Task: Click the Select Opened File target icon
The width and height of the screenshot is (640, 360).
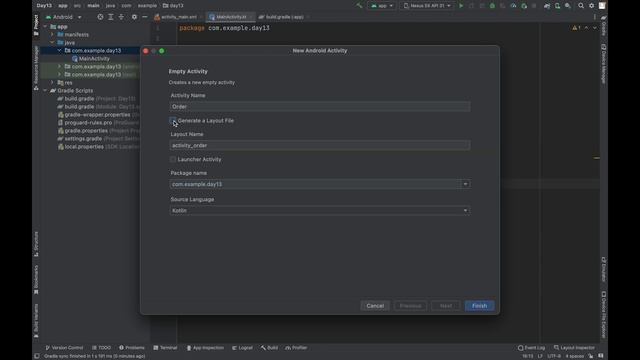Action: coord(100,17)
